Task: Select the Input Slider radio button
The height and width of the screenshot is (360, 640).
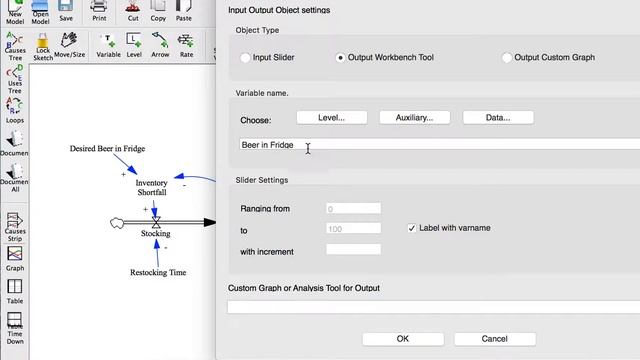Action: pyautogui.click(x=245, y=58)
